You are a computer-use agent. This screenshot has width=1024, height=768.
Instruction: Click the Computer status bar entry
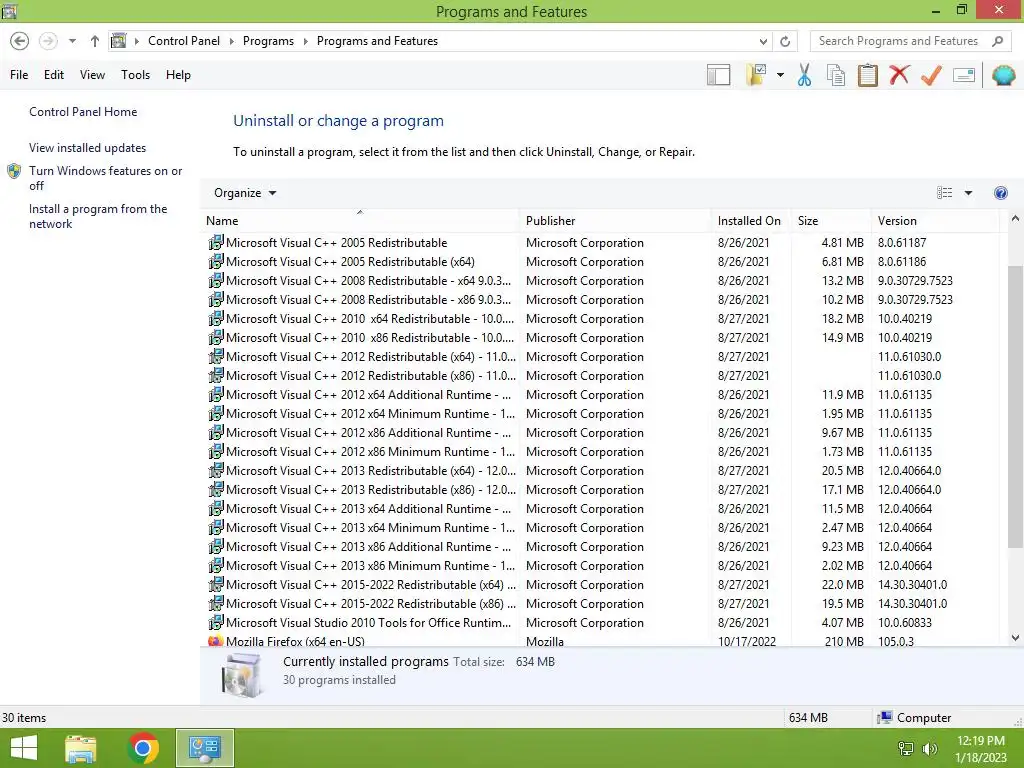[914, 717]
